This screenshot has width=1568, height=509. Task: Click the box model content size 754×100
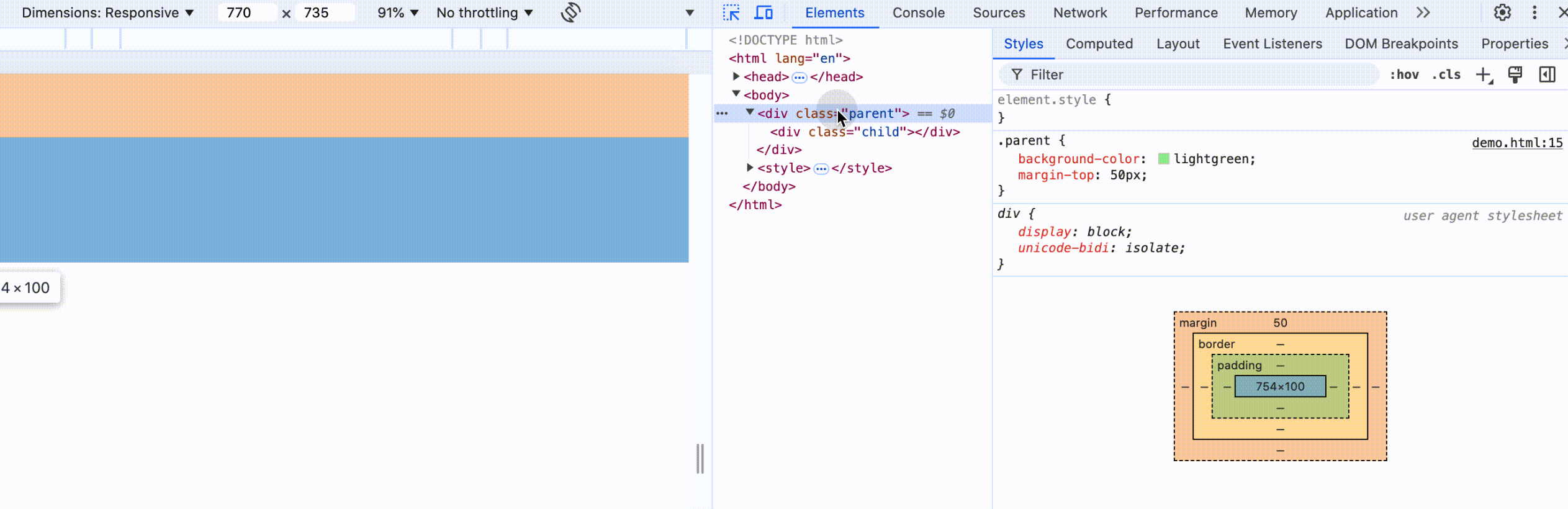[x=1280, y=386]
